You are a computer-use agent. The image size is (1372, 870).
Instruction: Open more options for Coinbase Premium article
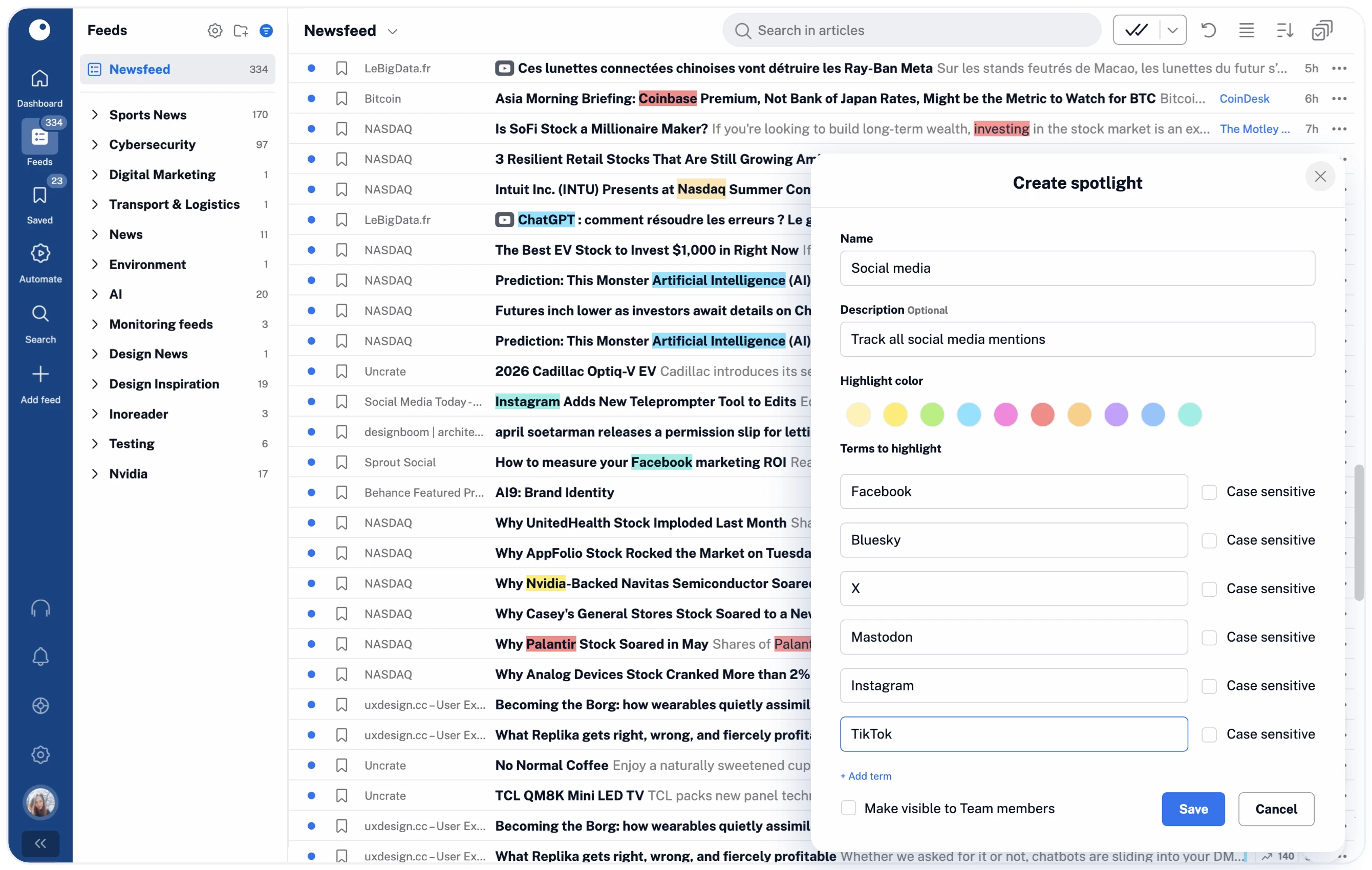click(x=1339, y=99)
